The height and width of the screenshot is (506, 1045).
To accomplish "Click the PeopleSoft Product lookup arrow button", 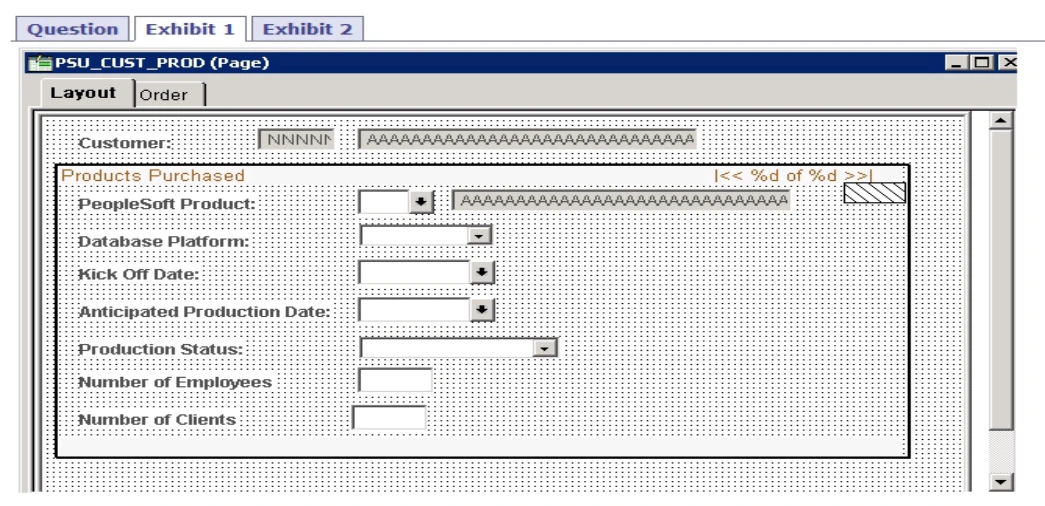I will (421, 202).
